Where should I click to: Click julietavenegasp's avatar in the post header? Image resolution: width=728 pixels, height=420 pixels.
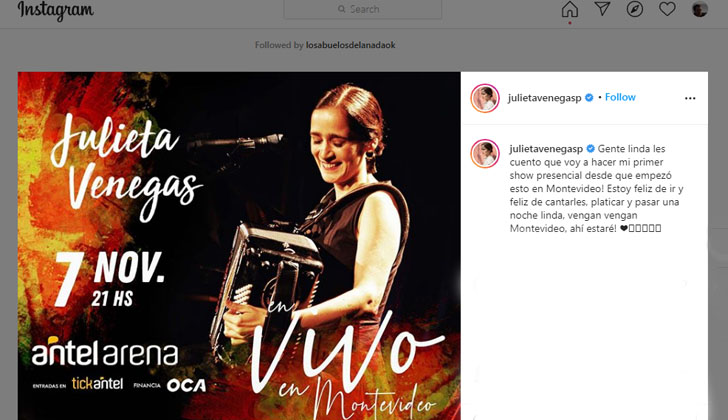click(x=485, y=98)
